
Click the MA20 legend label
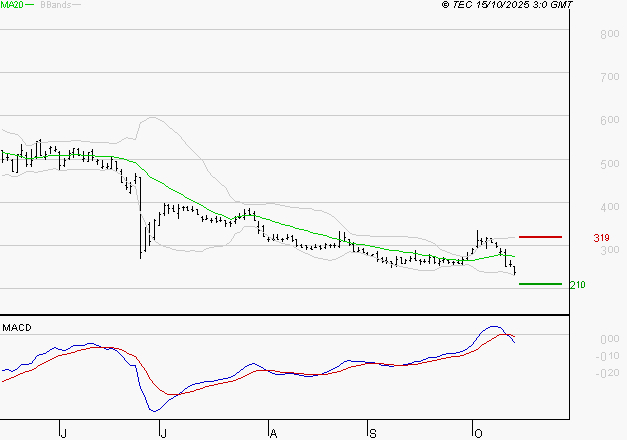[11, 5]
